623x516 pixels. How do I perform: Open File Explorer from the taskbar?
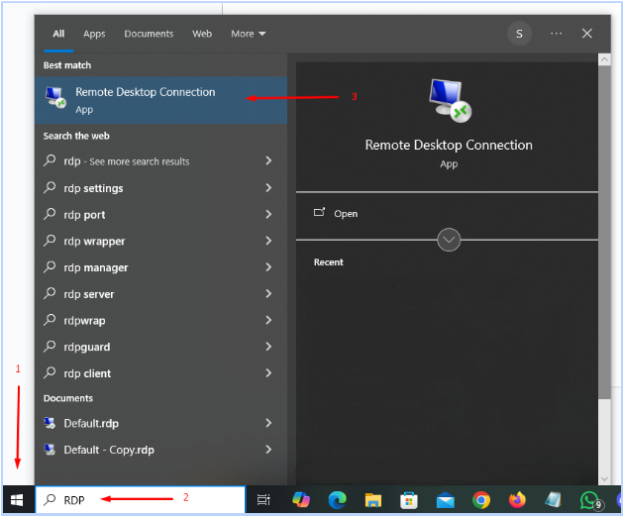click(373, 500)
